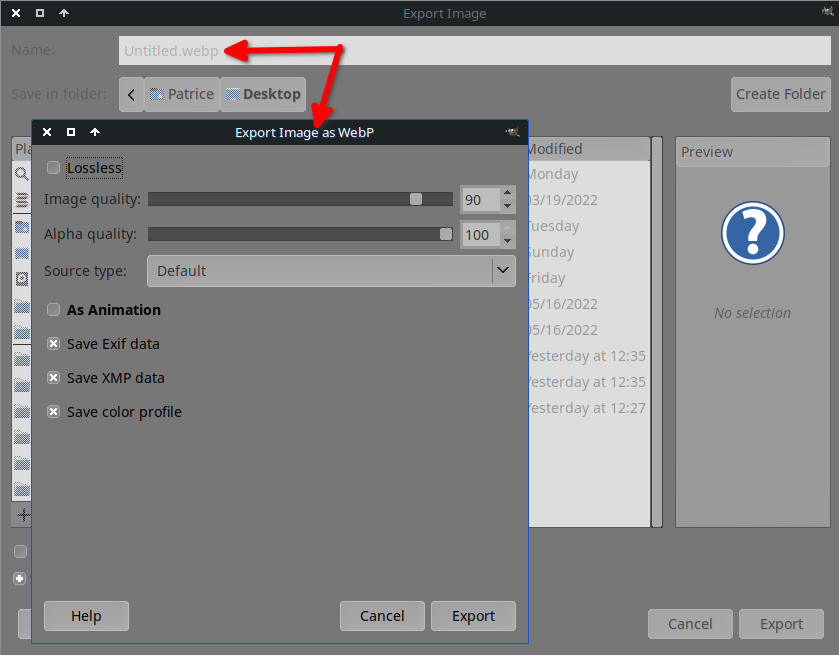The image size is (839, 655).
Task: Cancel the WebP export dialog
Action: (382, 616)
